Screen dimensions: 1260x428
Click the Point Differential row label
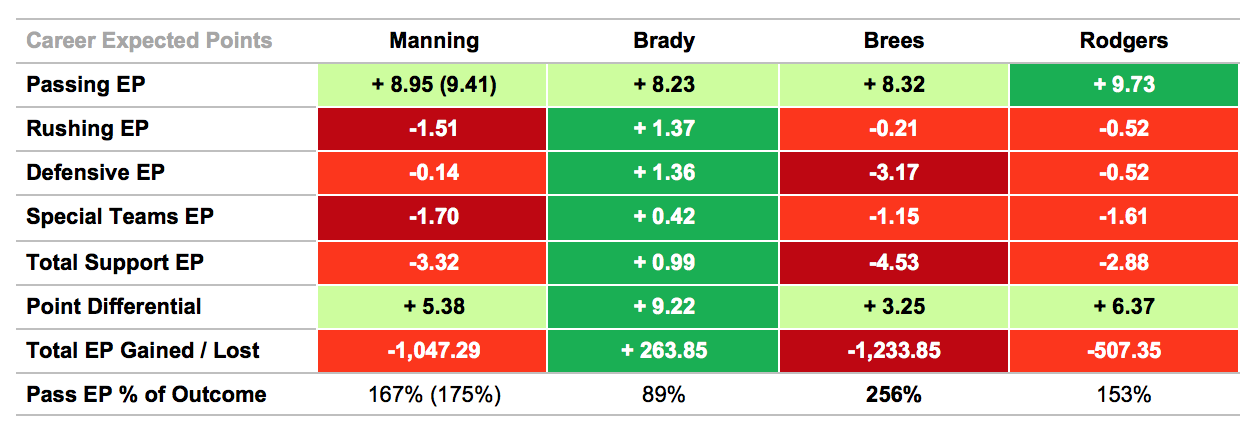[114, 306]
